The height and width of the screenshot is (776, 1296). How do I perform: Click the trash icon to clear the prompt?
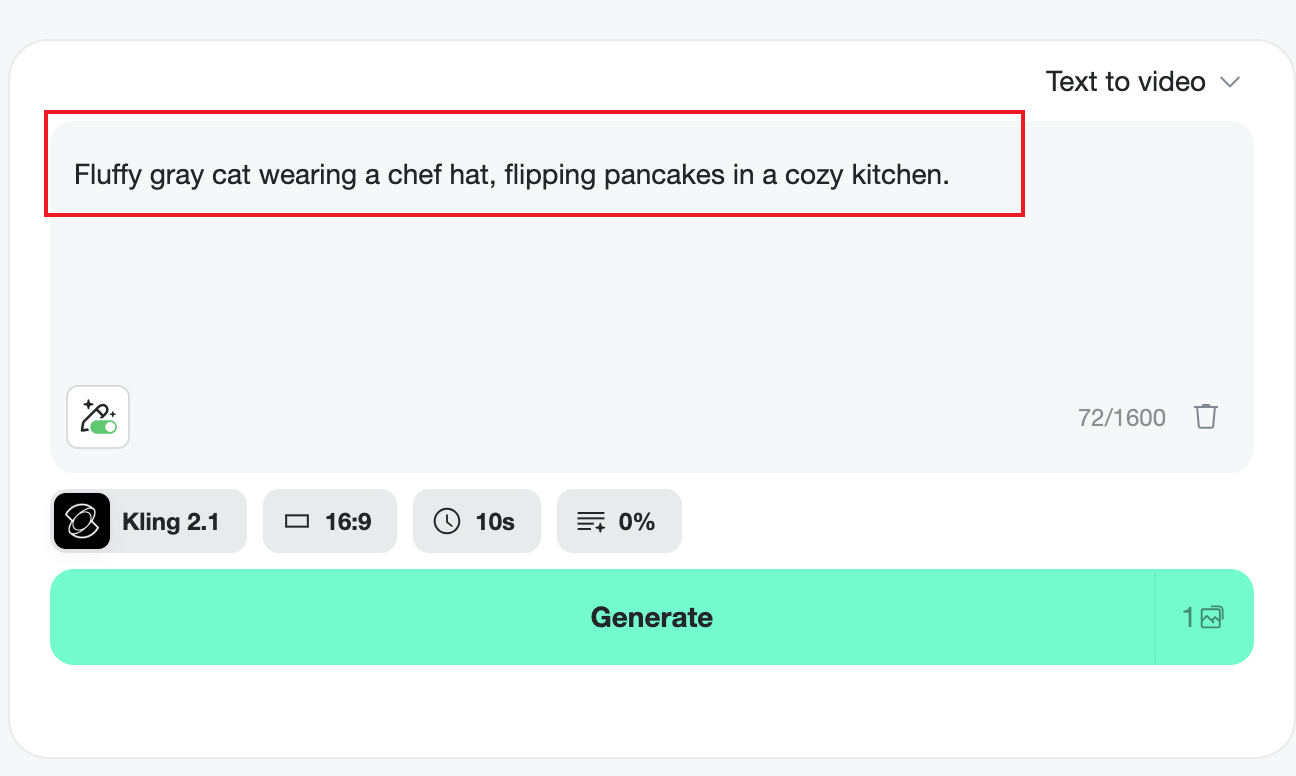(x=1206, y=417)
